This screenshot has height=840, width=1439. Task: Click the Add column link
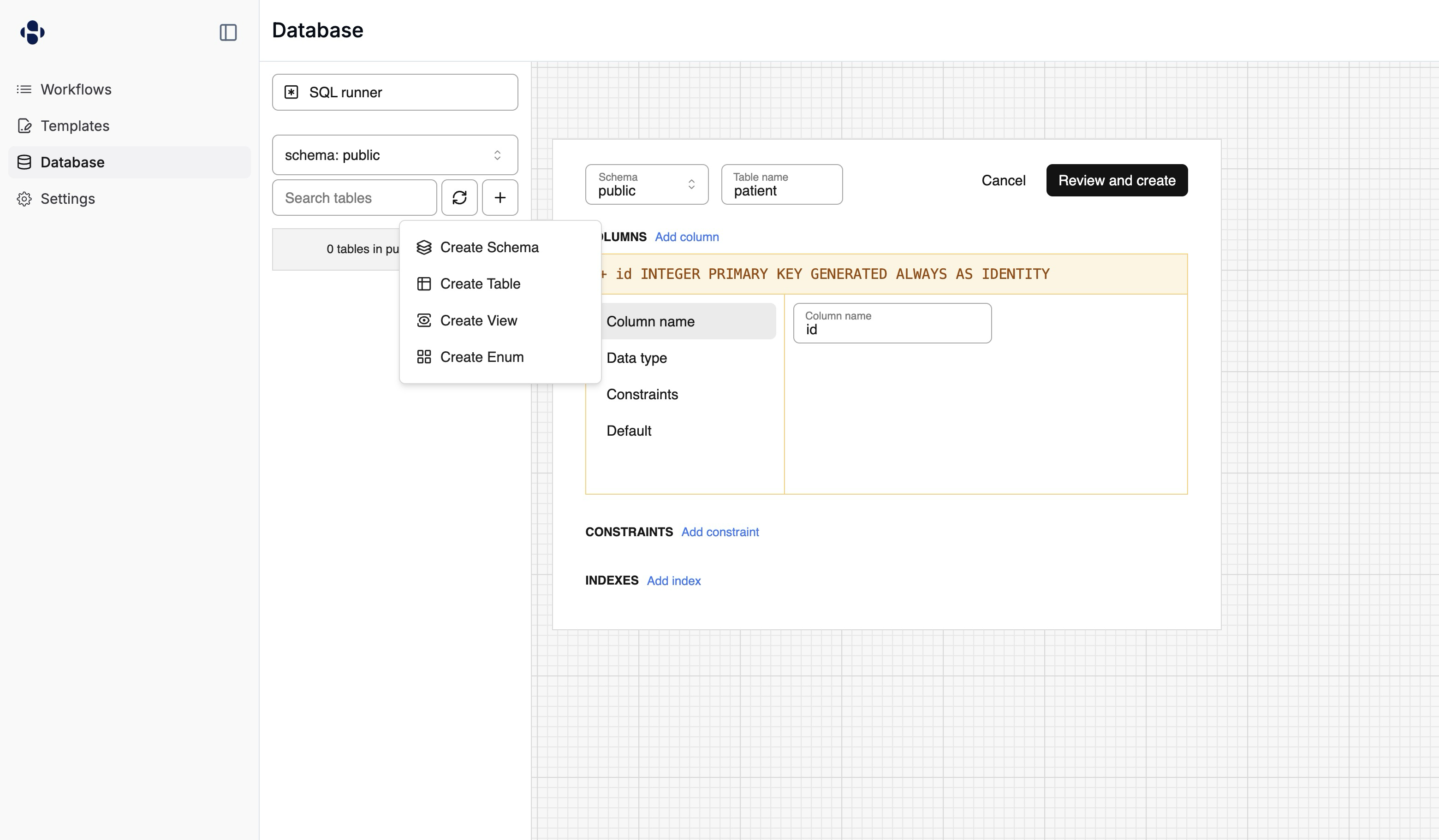[x=686, y=237]
